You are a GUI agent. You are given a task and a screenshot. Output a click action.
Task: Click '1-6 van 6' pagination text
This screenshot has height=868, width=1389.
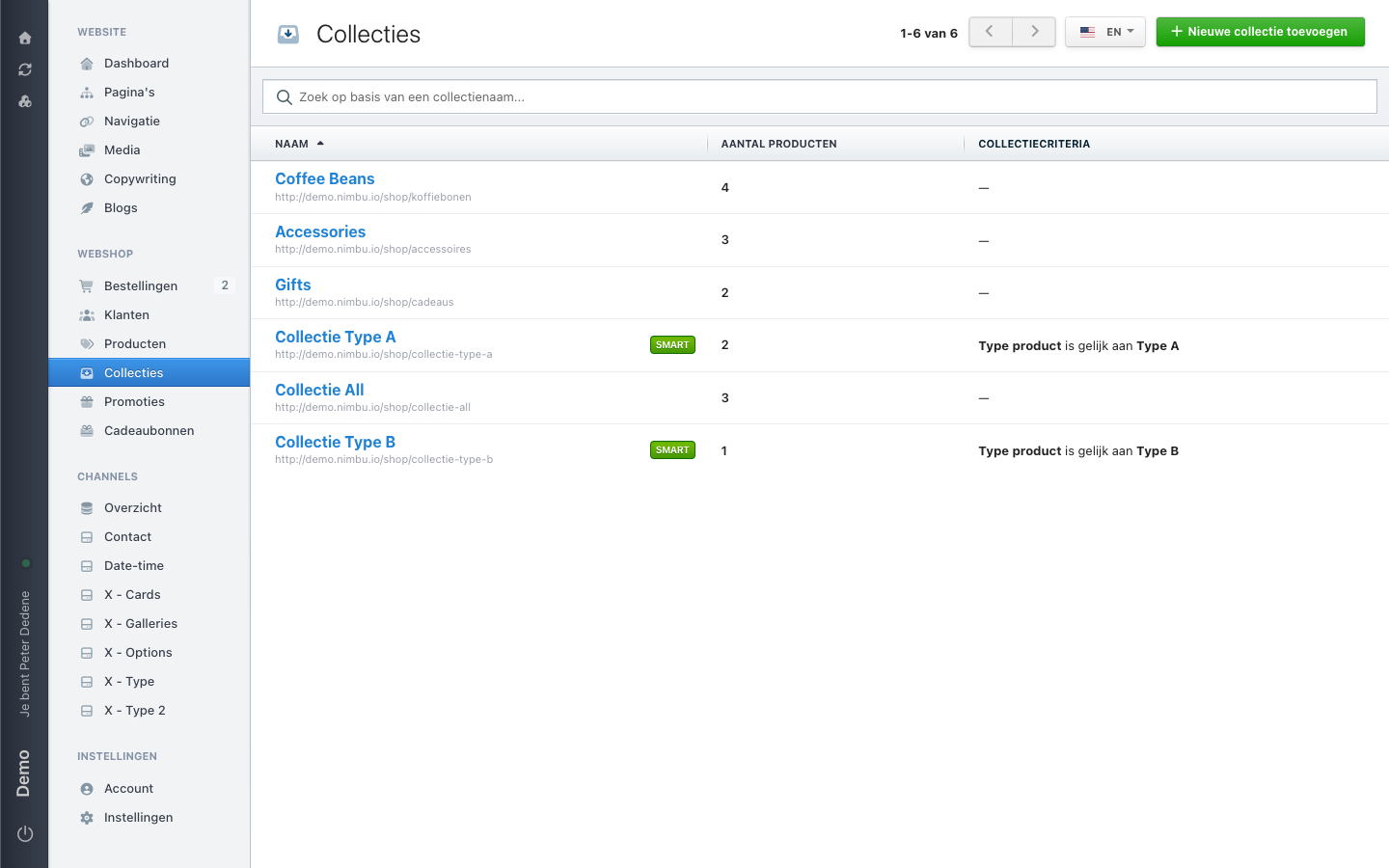point(929,34)
